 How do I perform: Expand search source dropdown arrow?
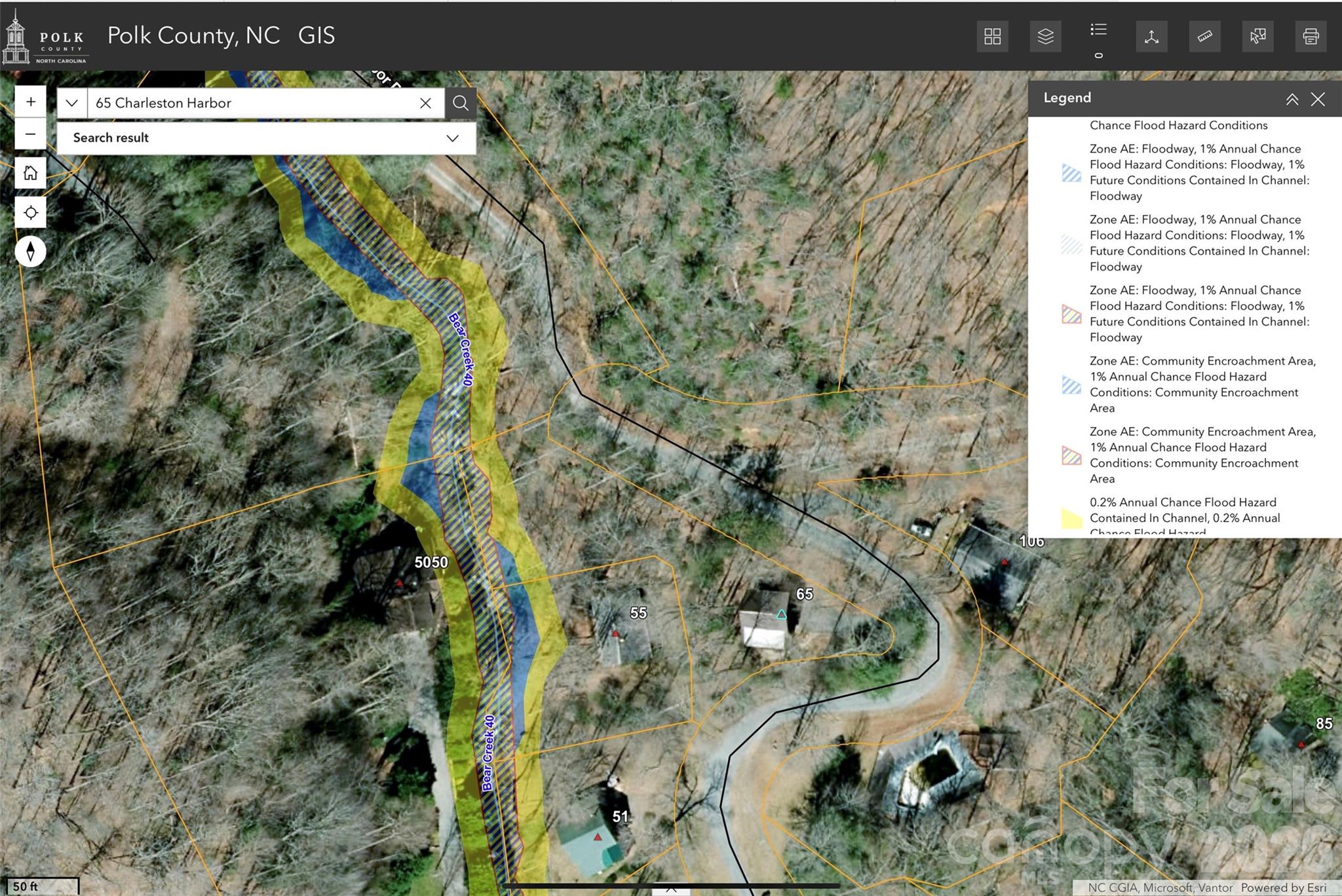[x=72, y=103]
